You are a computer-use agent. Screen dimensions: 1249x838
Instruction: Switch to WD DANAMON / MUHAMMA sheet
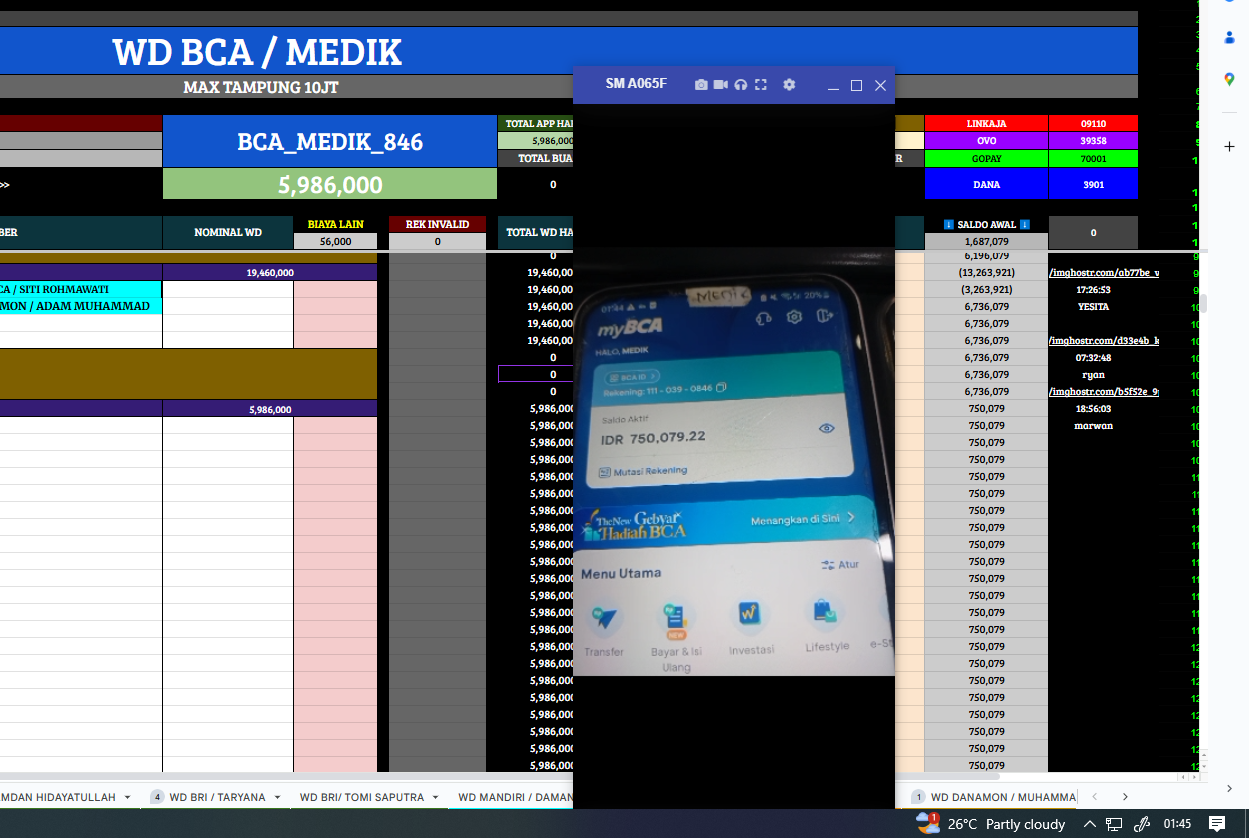[1003, 797]
